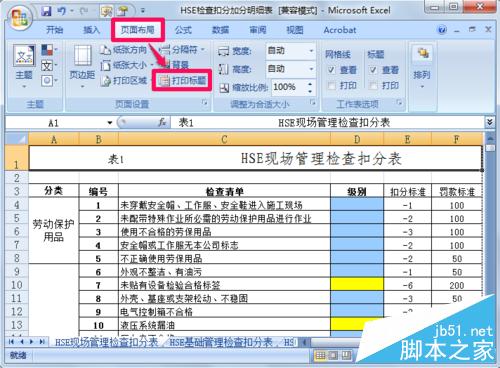Screen dimensions: 500x368
Task: Expand the formula bar
Action: pos(489,123)
